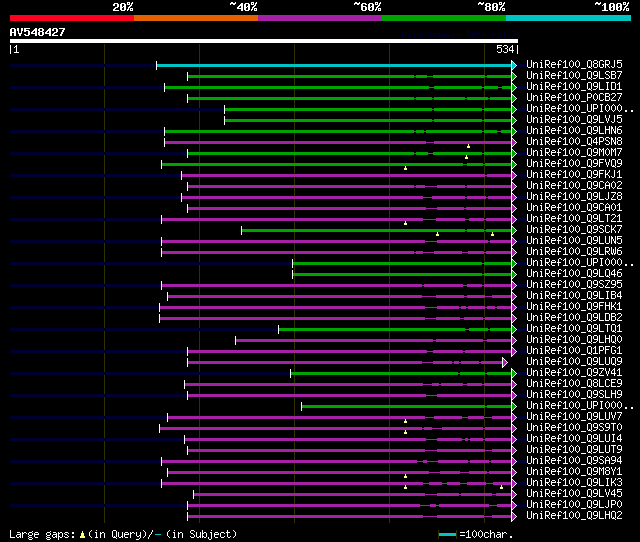Select UniRef100_Q9M8Y1 label
The image size is (640, 542).
[x=574, y=472]
